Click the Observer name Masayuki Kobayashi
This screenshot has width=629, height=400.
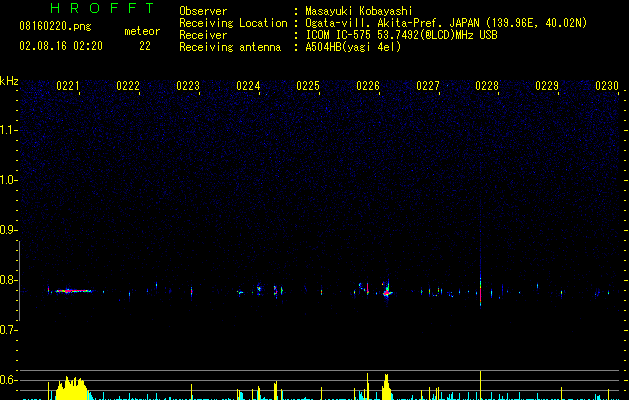coord(359,11)
